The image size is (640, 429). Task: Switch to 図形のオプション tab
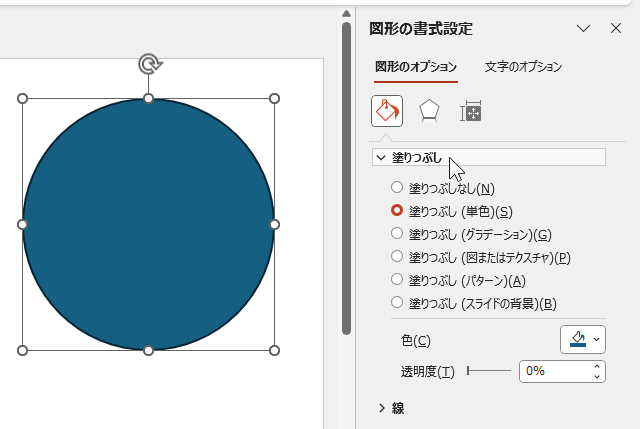point(416,67)
